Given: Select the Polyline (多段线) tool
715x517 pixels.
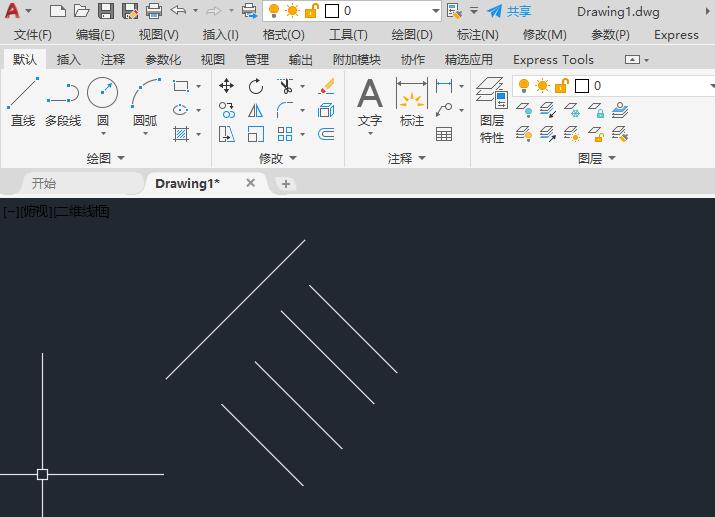Looking at the screenshot, I should tap(63, 102).
